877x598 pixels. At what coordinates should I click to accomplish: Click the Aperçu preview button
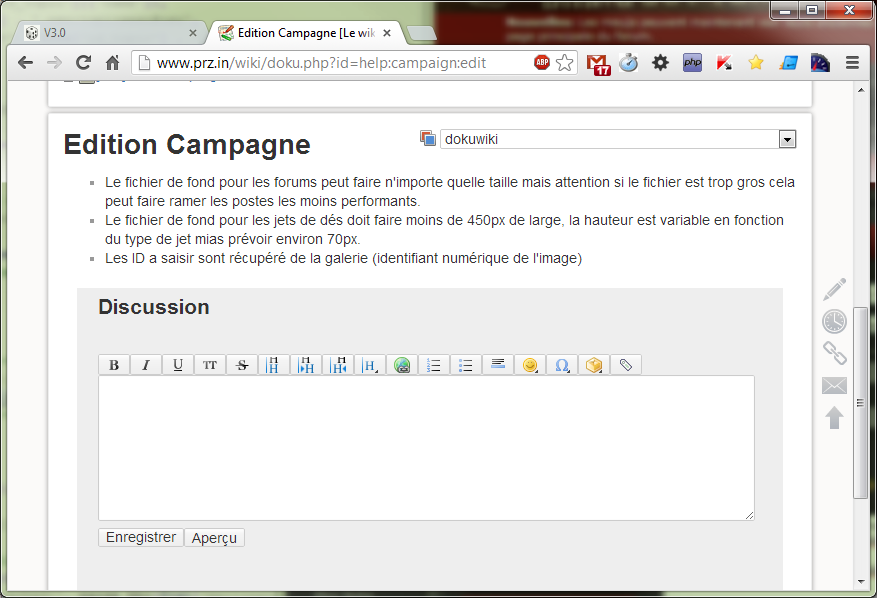coord(214,538)
